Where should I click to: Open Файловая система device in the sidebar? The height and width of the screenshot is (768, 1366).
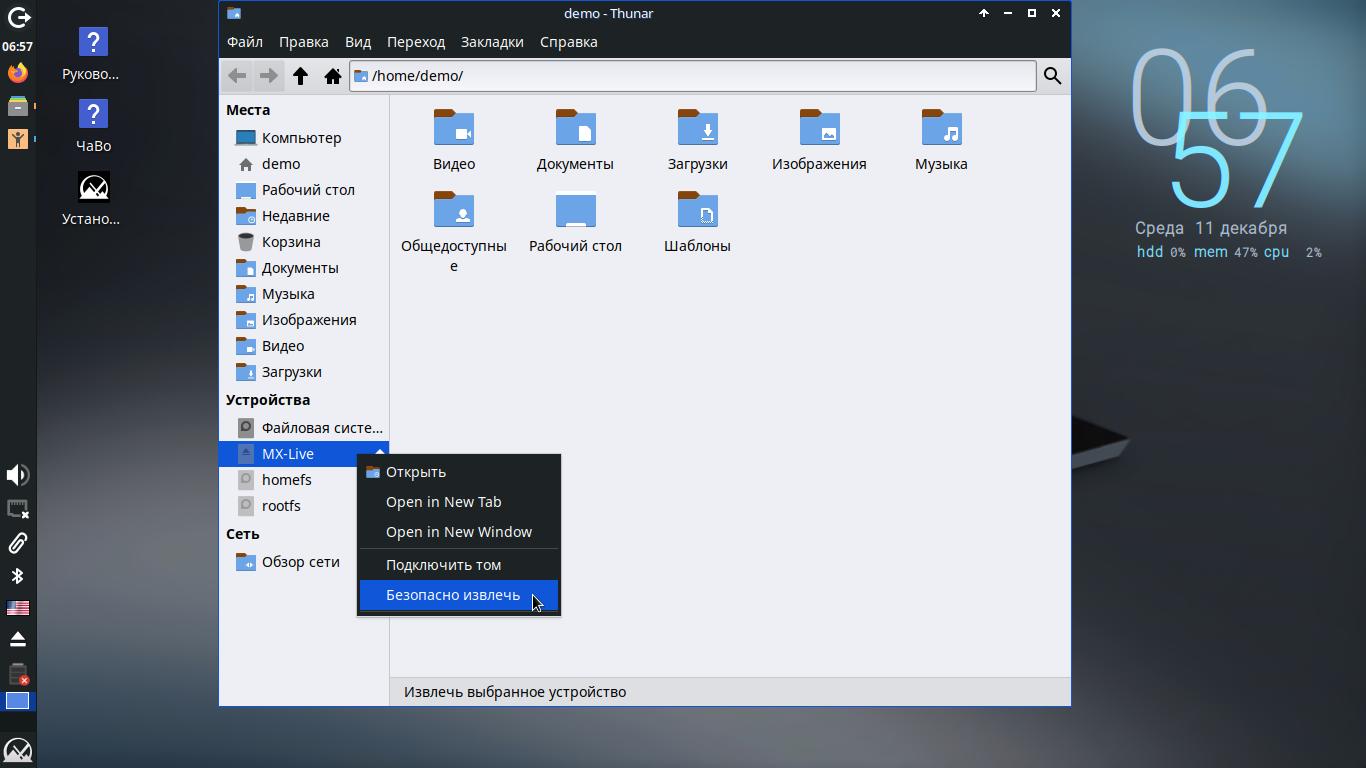pyautogui.click(x=303, y=428)
